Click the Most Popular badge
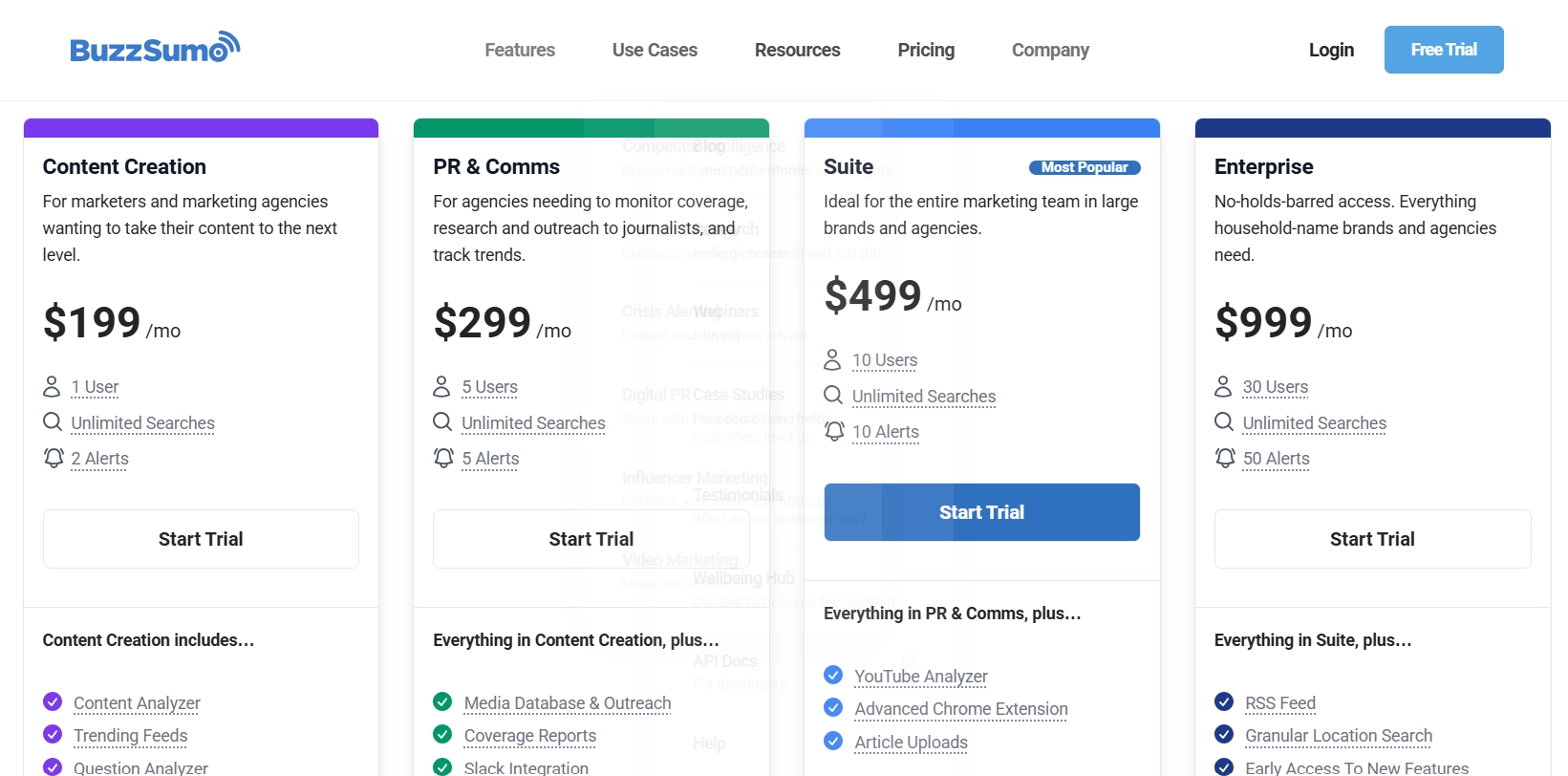Screen dimensions: 1568x776 1085,167
